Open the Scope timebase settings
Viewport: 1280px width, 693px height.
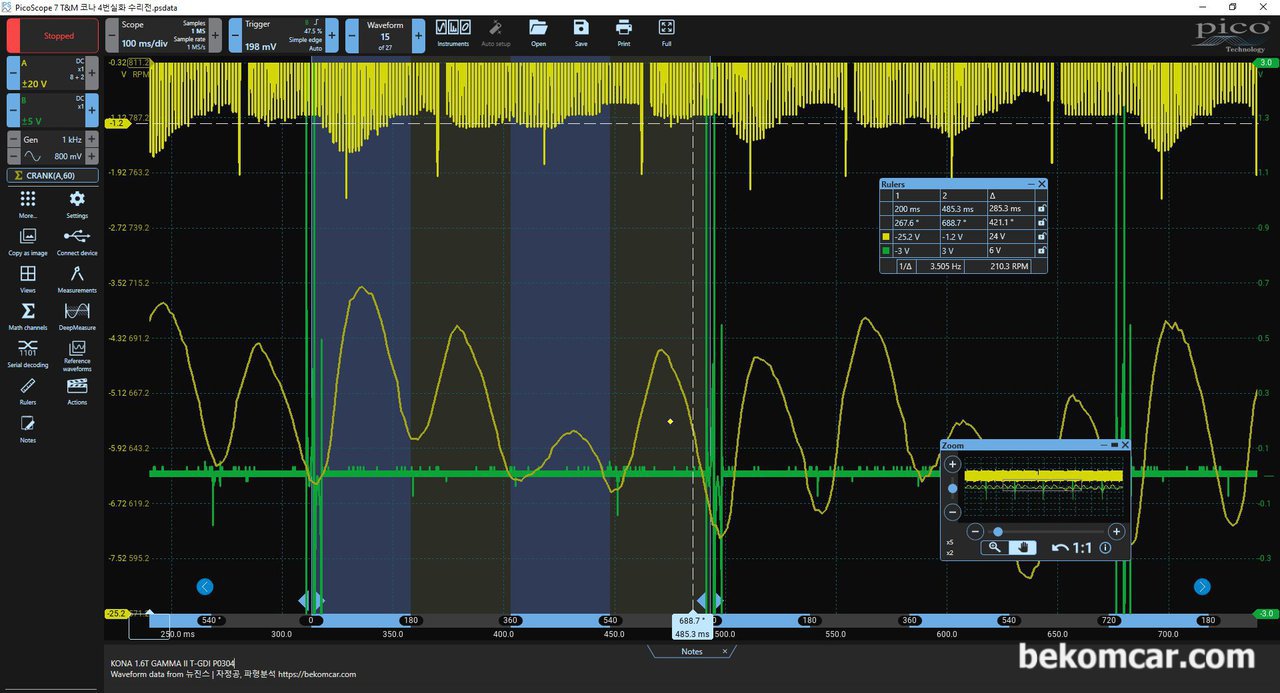click(x=164, y=35)
